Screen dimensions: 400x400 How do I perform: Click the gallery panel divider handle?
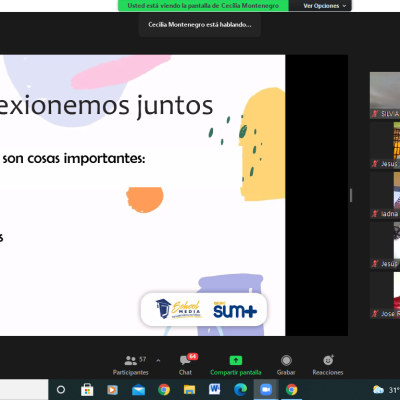tap(351, 195)
